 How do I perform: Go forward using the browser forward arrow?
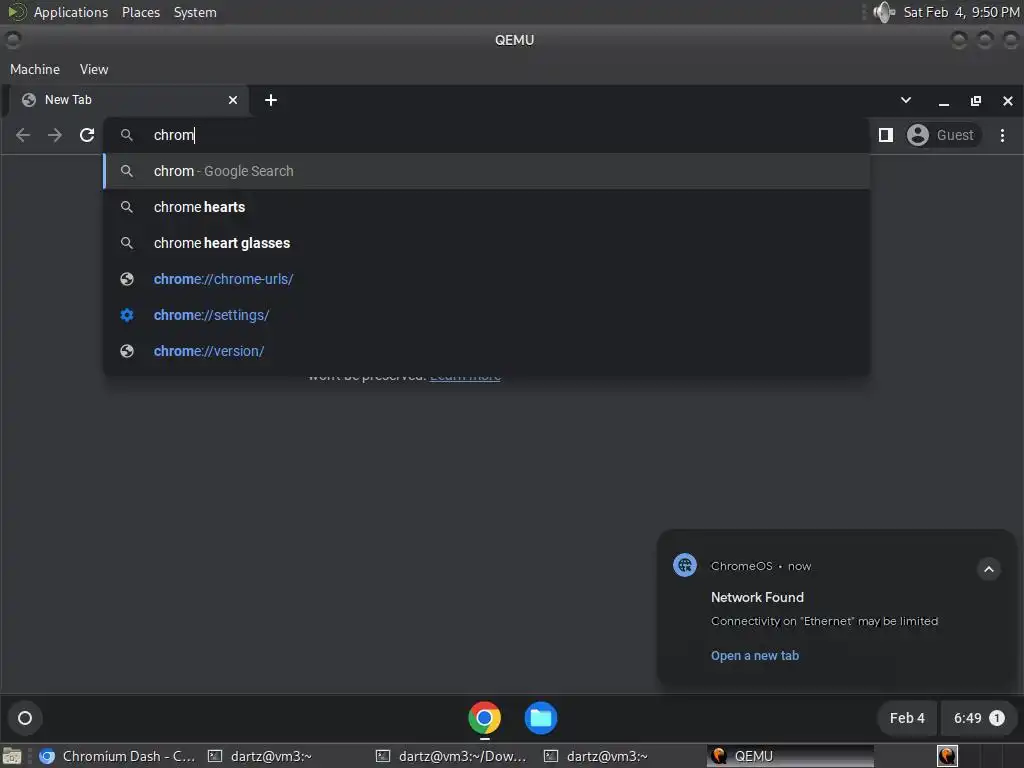coord(55,135)
